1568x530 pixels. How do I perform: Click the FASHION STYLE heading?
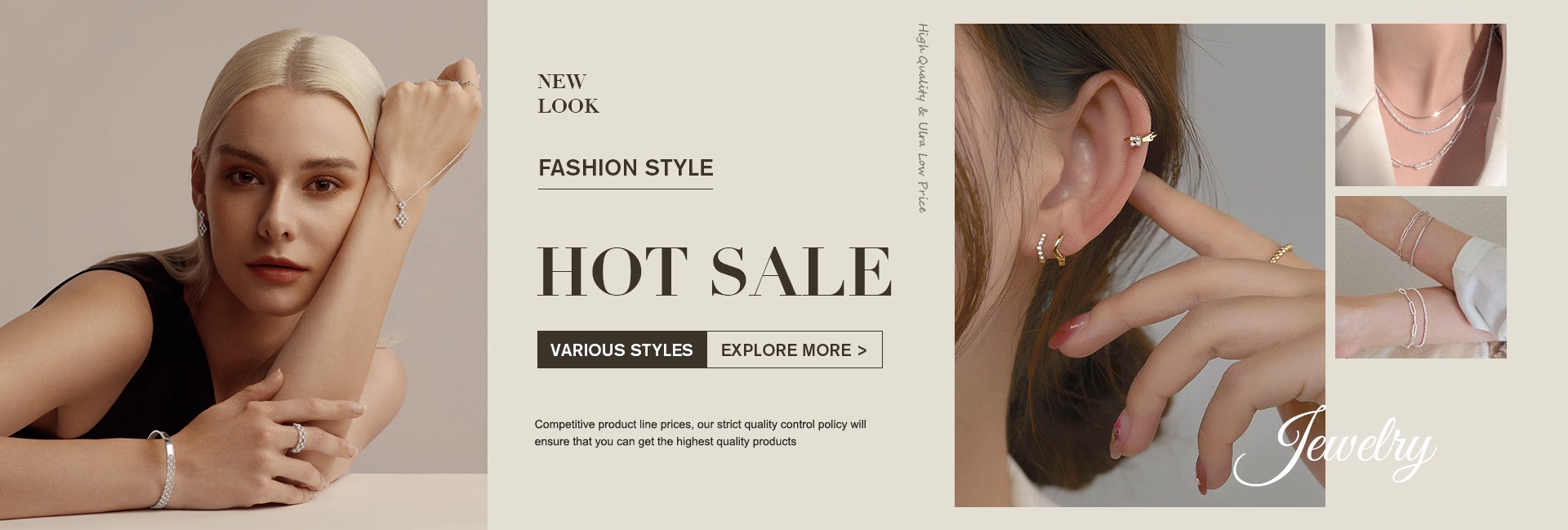pos(626,167)
